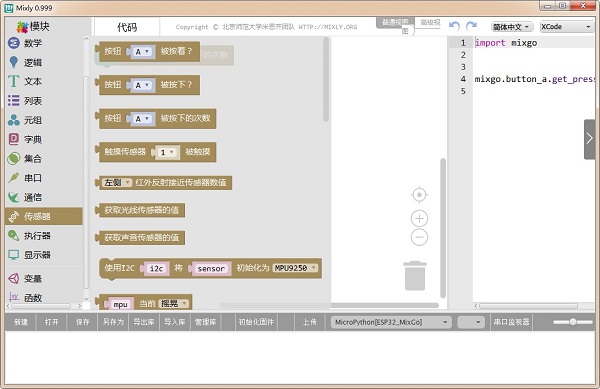Zoom out with the minus icon
The height and width of the screenshot is (389, 600).
point(419,237)
